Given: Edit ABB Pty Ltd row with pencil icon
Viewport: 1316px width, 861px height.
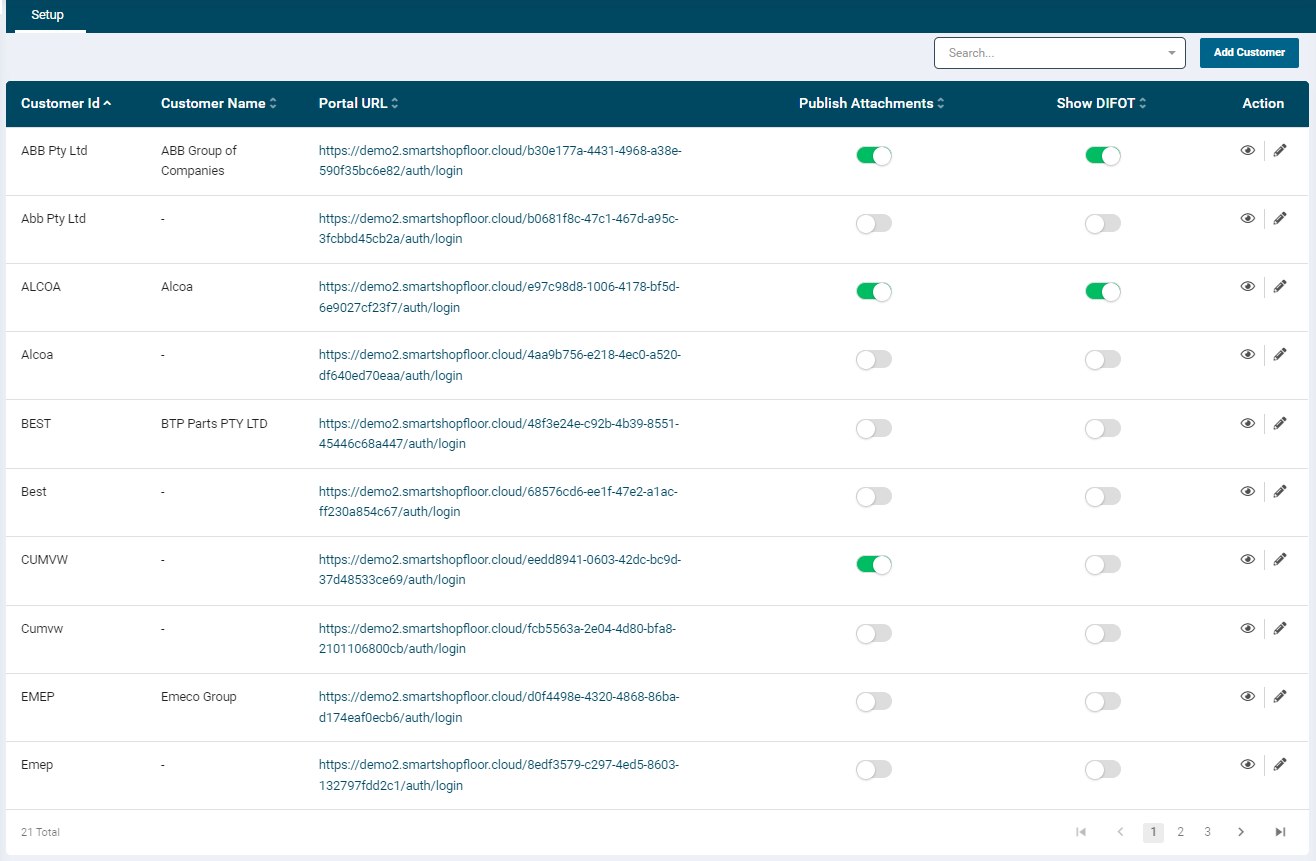Looking at the screenshot, I should pyautogui.click(x=1280, y=150).
